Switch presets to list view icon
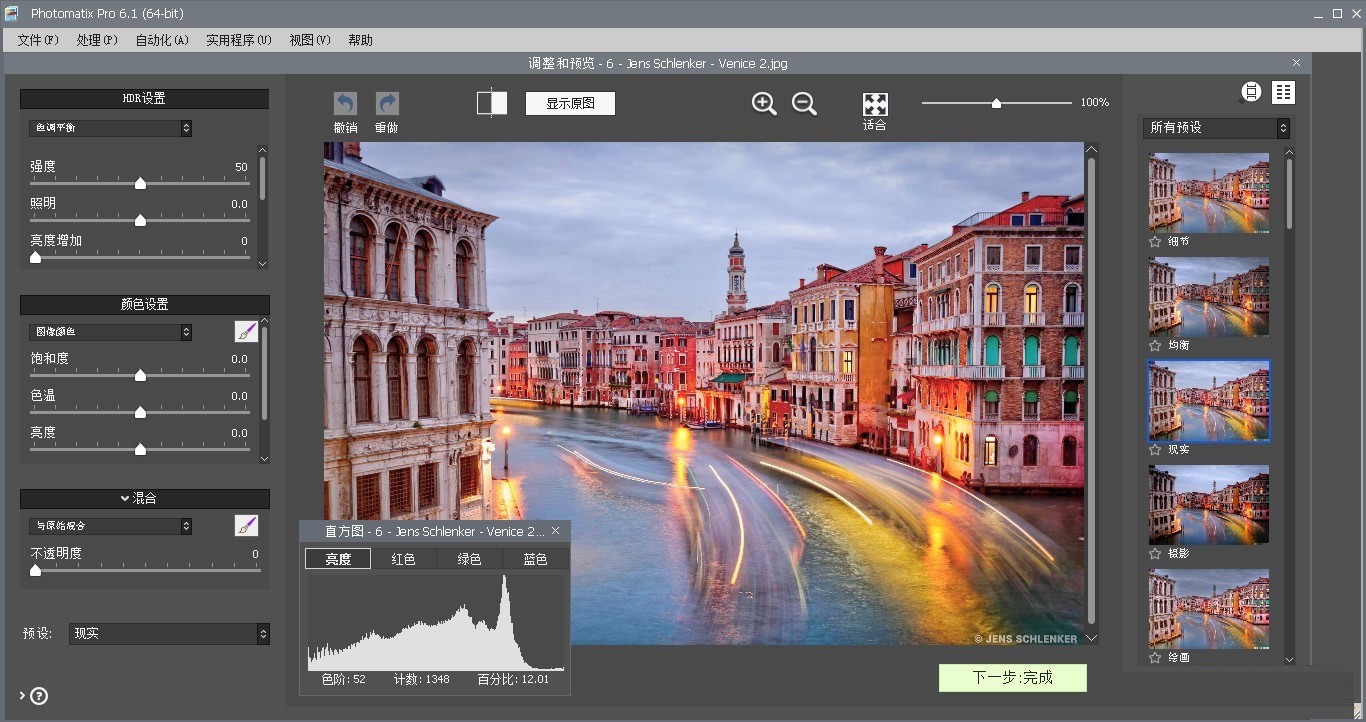The width and height of the screenshot is (1366, 722). [1284, 92]
